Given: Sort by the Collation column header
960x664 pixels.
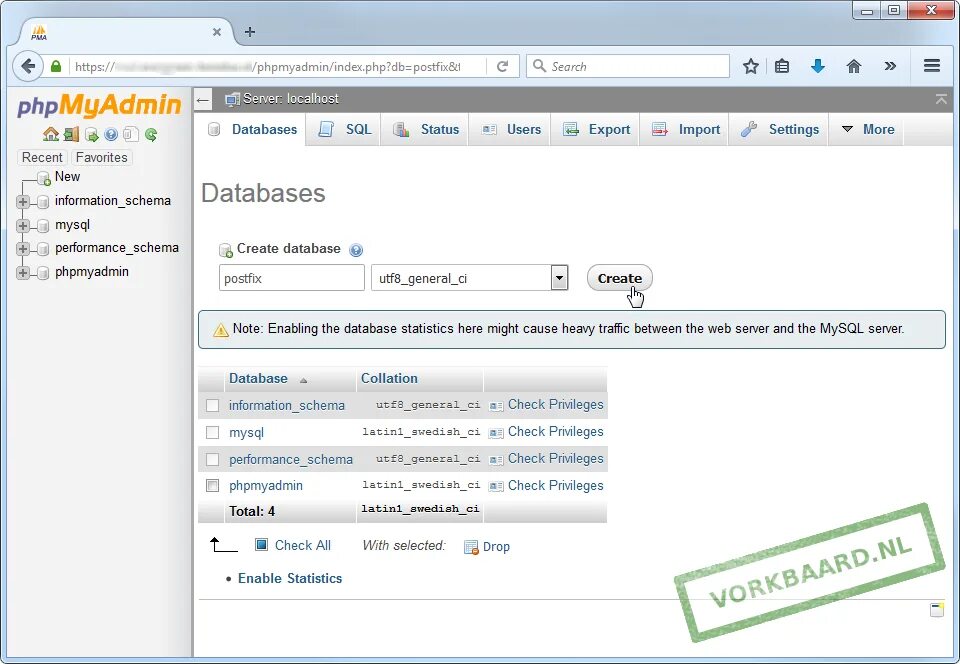Looking at the screenshot, I should 389,378.
